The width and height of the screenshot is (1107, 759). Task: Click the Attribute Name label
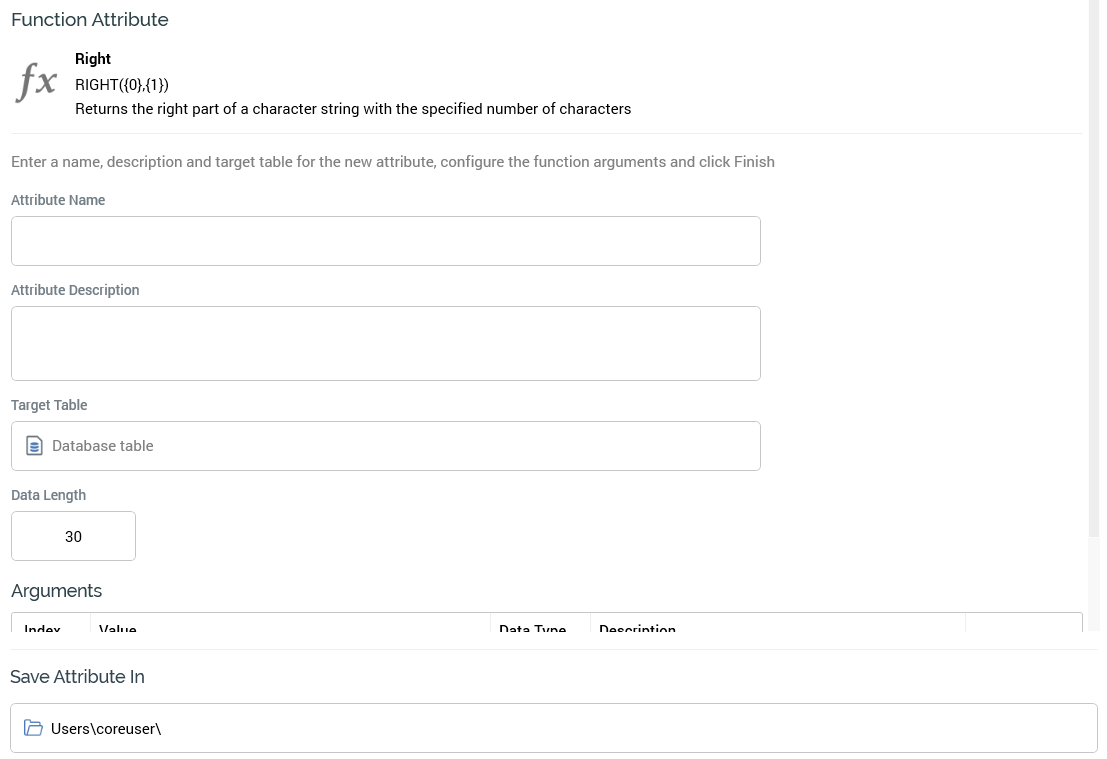58,200
